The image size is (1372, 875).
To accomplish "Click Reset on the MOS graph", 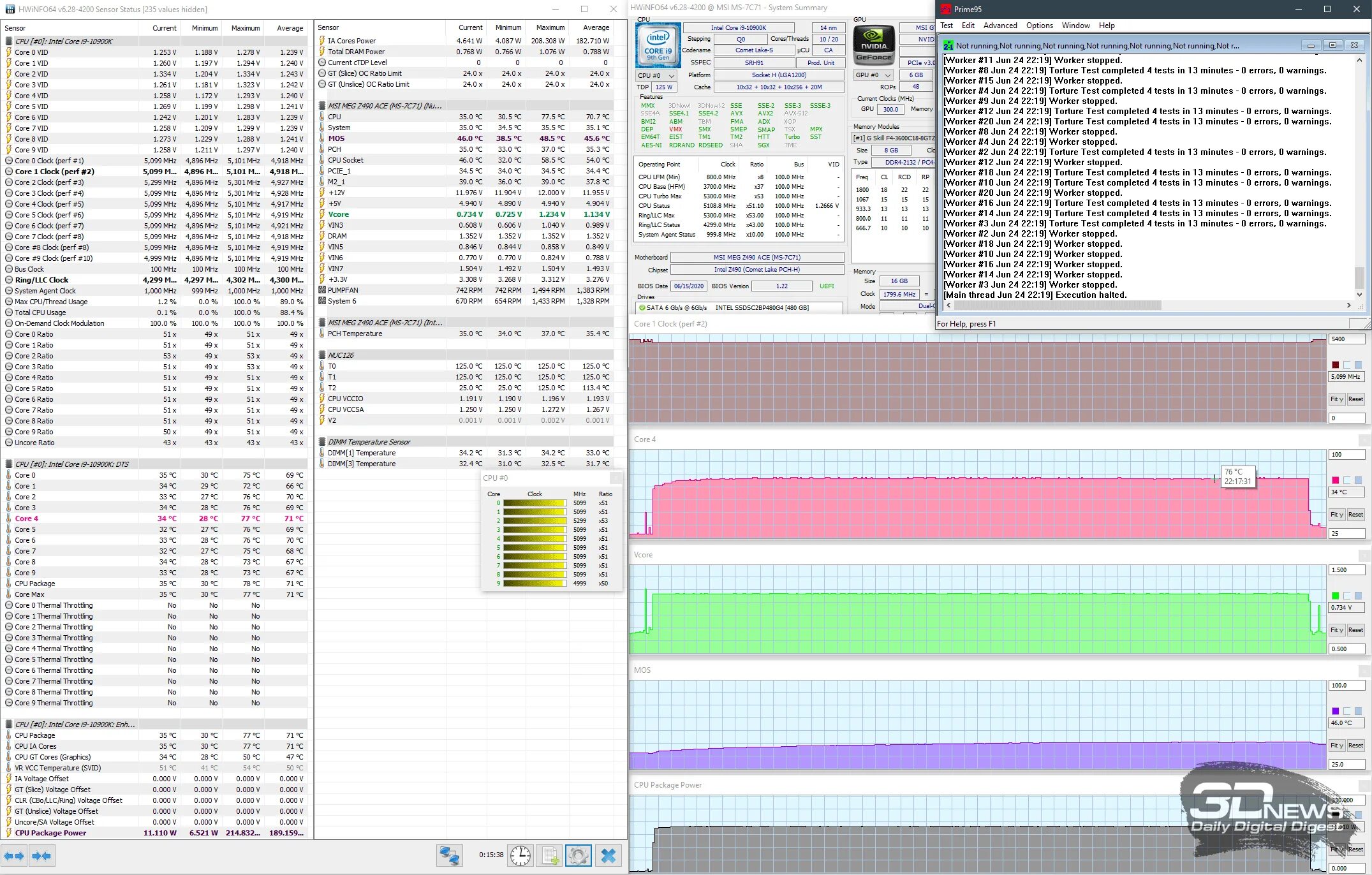I will tap(1355, 746).
